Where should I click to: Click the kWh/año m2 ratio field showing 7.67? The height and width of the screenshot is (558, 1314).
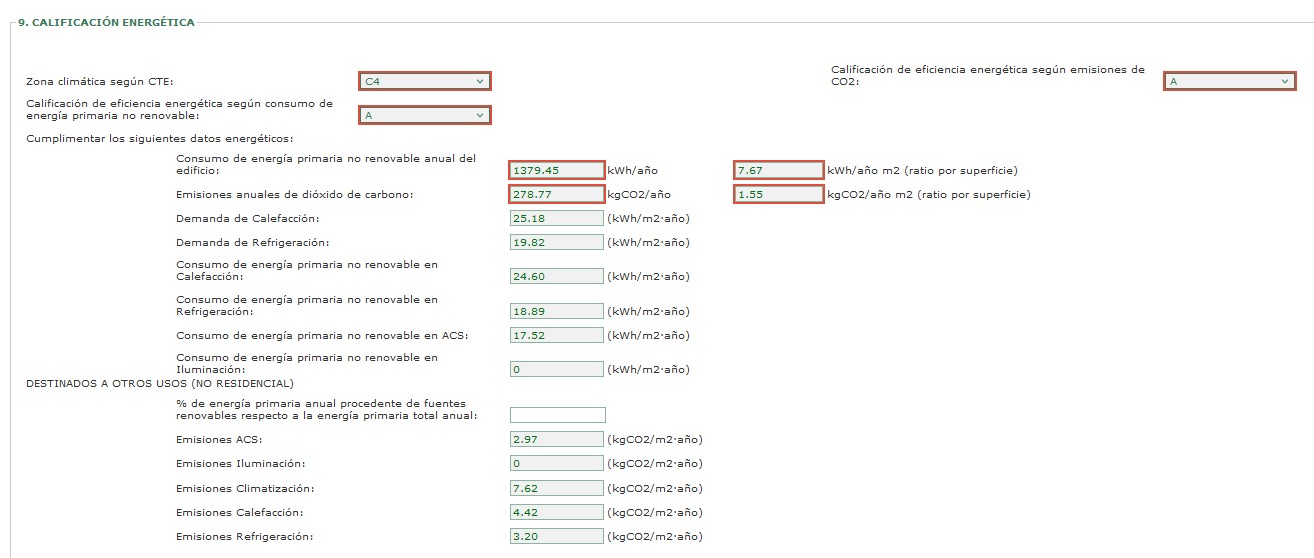pos(778,170)
